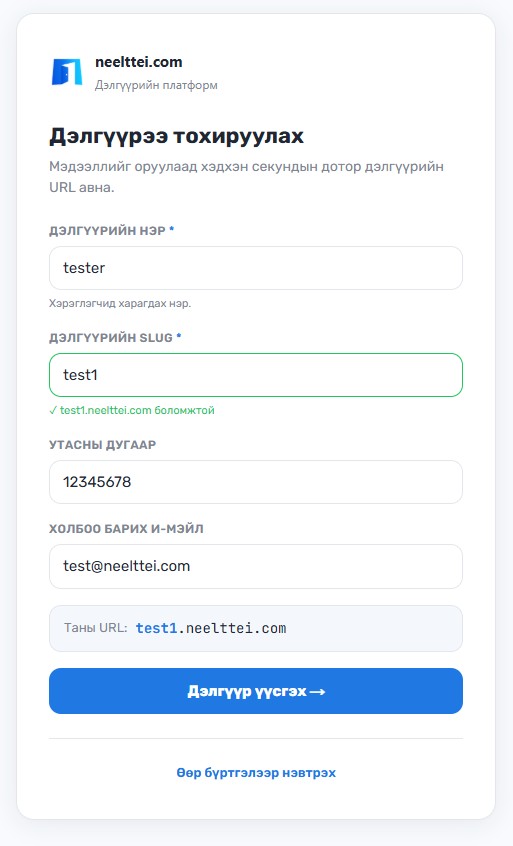This screenshot has height=846, width=513.
Task: Focus the store name field containing tester
Action: pos(256,268)
